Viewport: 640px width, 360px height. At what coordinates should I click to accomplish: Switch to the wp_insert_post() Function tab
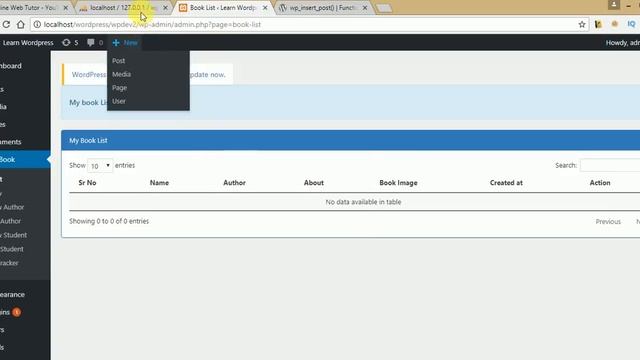(322, 8)
